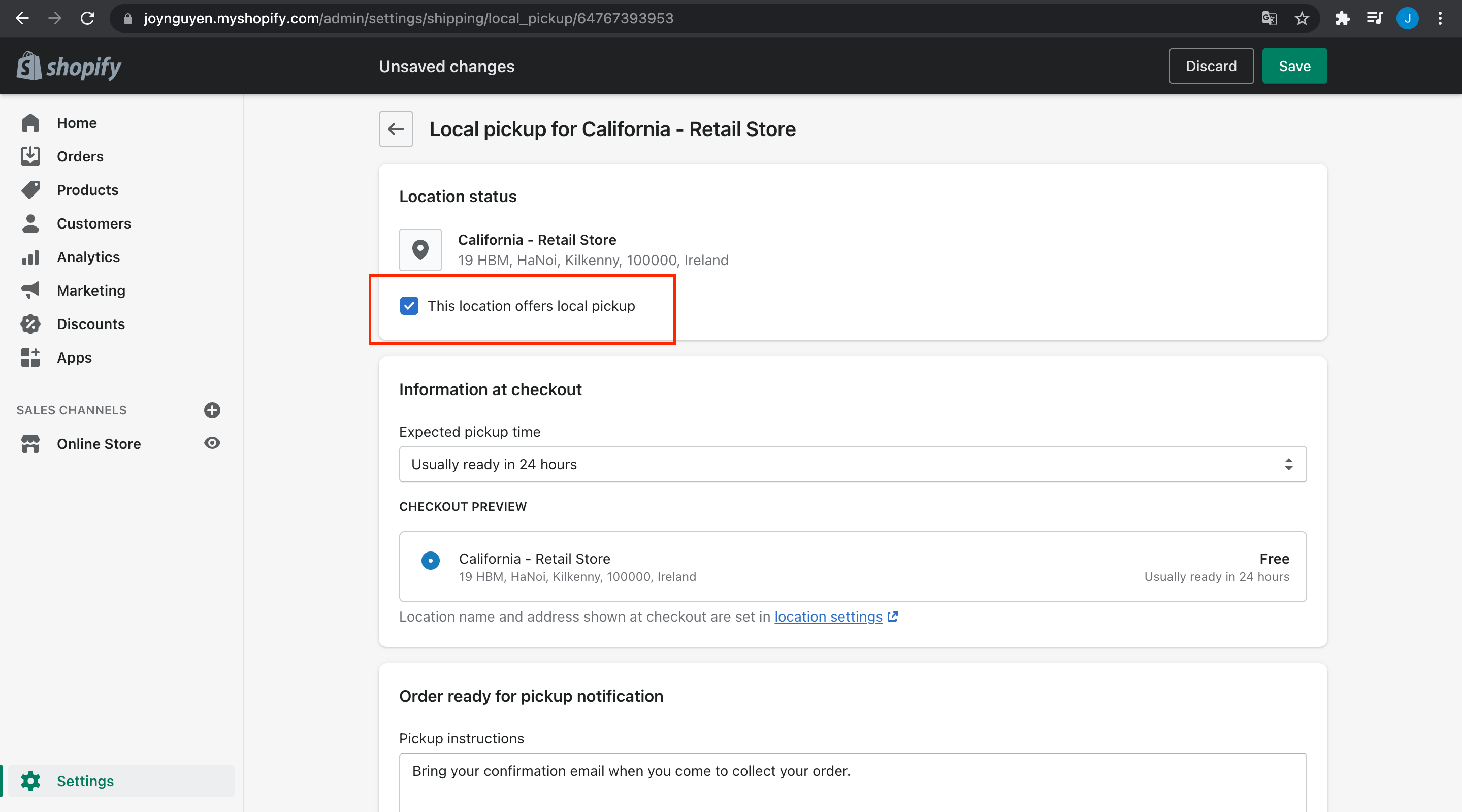Click the Settings gear icon
Viewport: 1462px width, 812px height.
pos(30,781)
